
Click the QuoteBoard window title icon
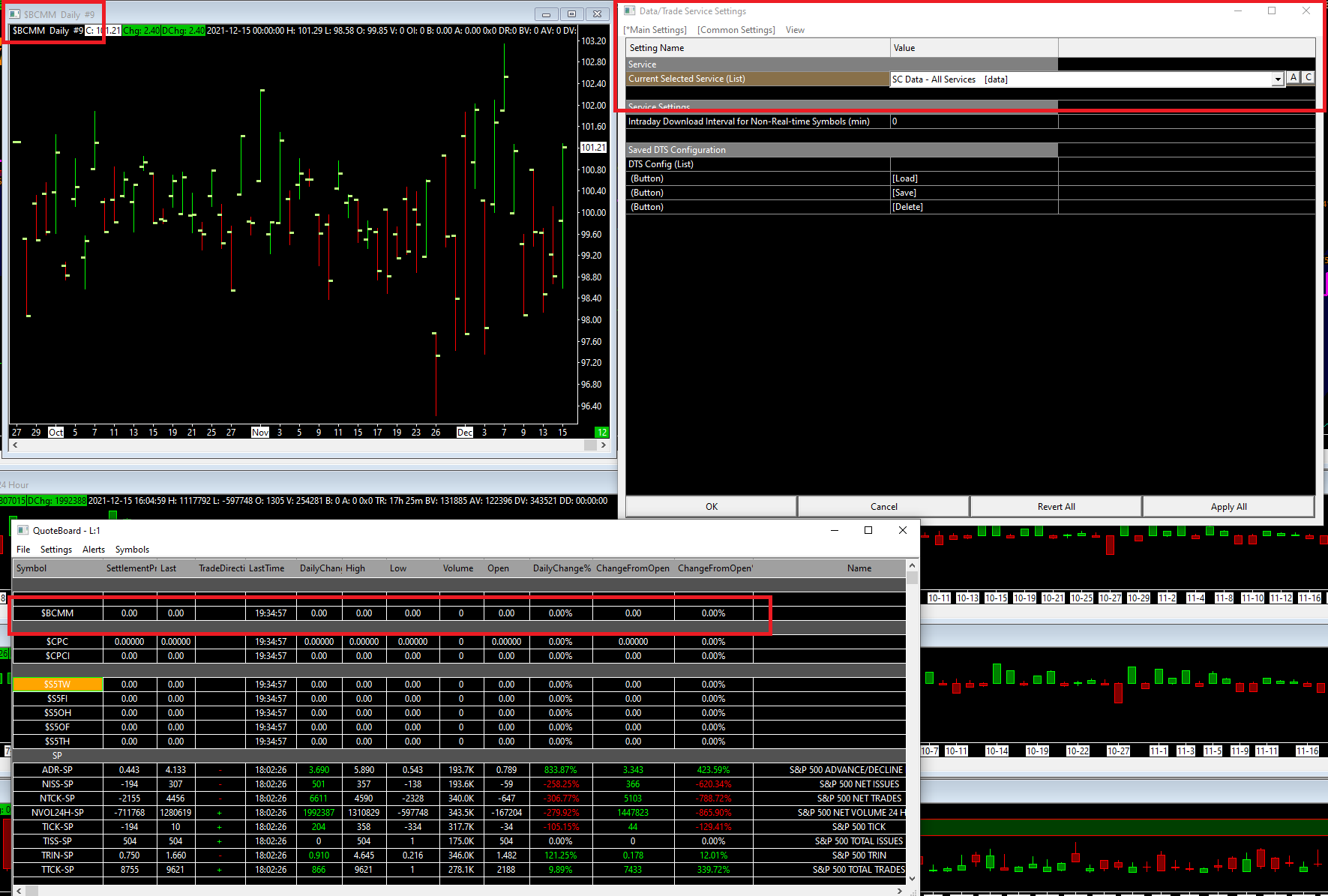(22, 530)
